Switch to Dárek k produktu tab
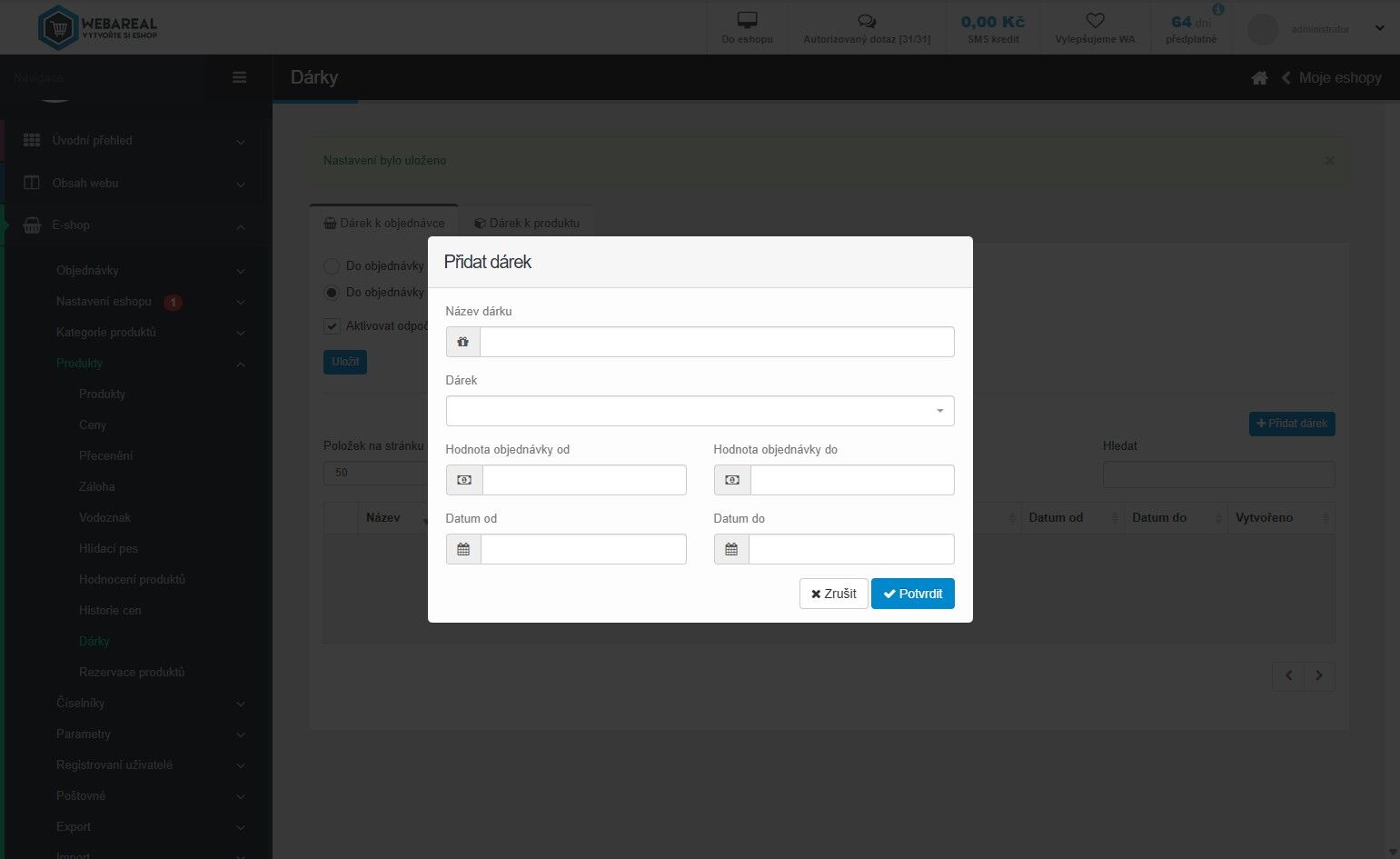This screenshot has width=1400, height=859. point(527,223)
